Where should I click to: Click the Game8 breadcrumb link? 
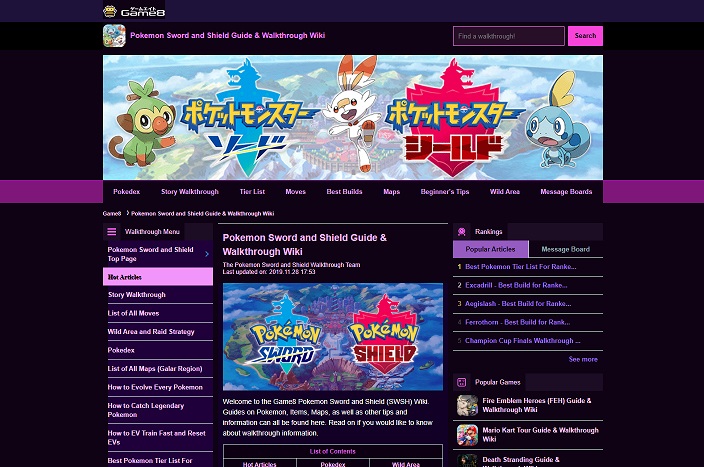point(112,214)
